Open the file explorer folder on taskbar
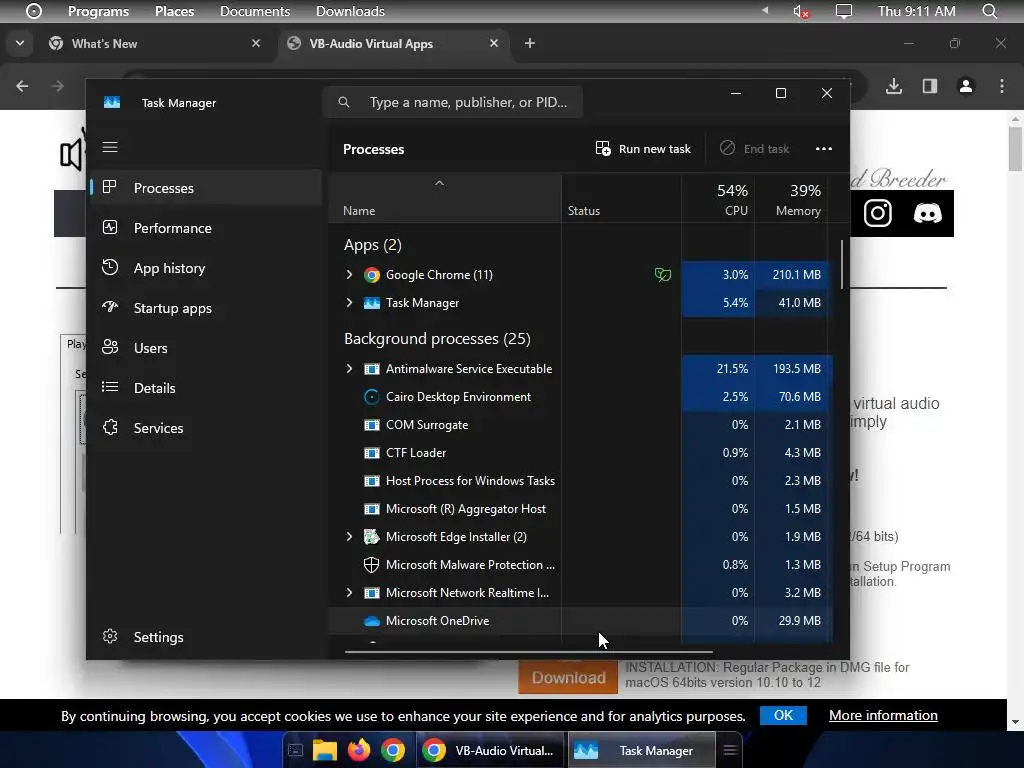Image resolution: width=1024 pixels, height=768 pixels. pos(325,750)
